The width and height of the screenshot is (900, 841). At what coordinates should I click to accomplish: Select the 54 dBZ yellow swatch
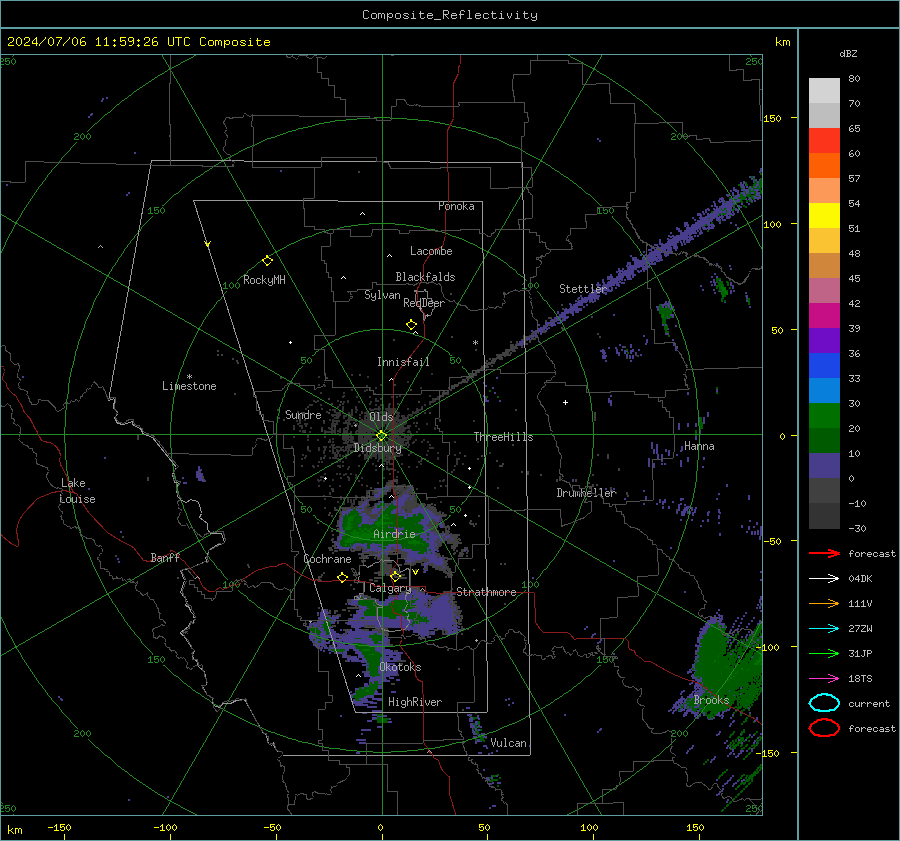(x=824, y=215)
